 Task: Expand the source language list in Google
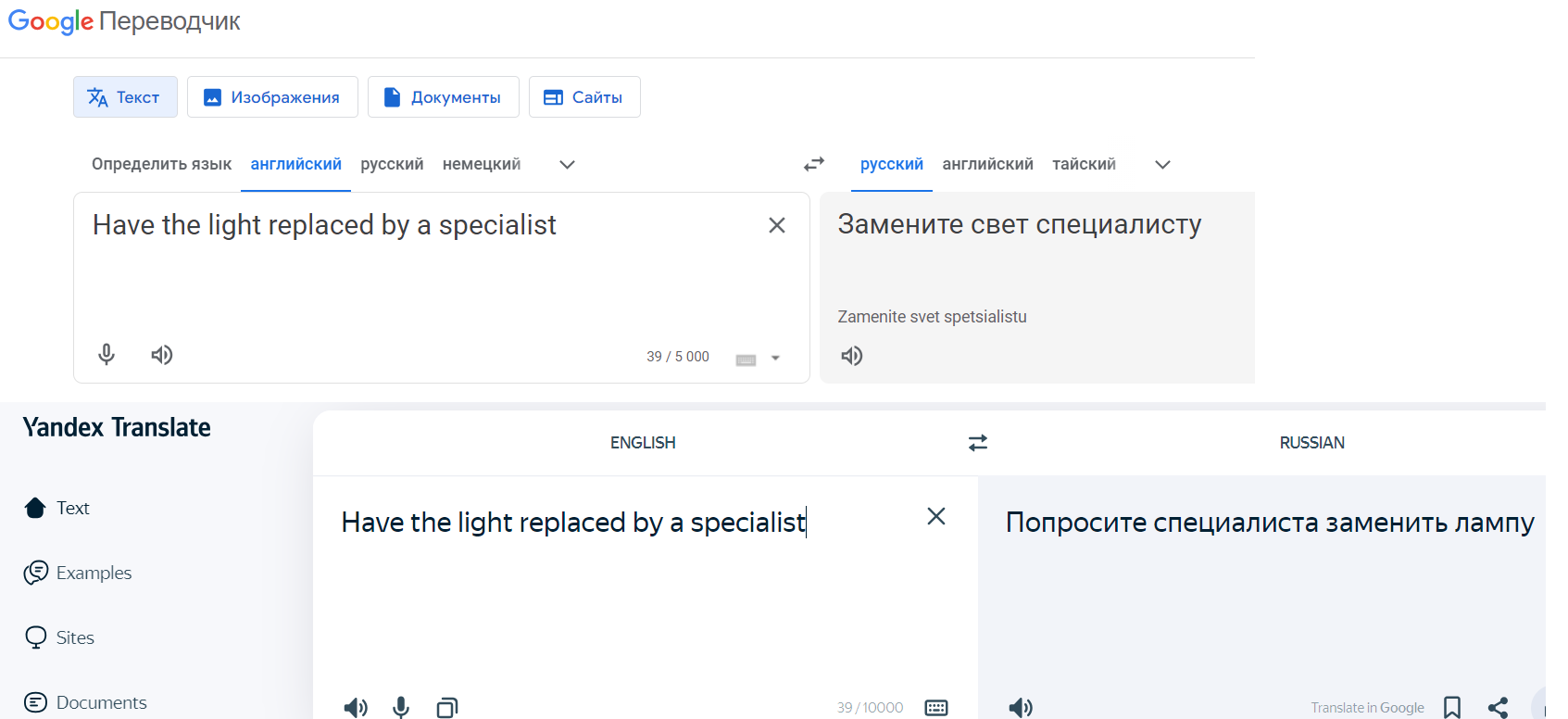click(x=568, y=164)
